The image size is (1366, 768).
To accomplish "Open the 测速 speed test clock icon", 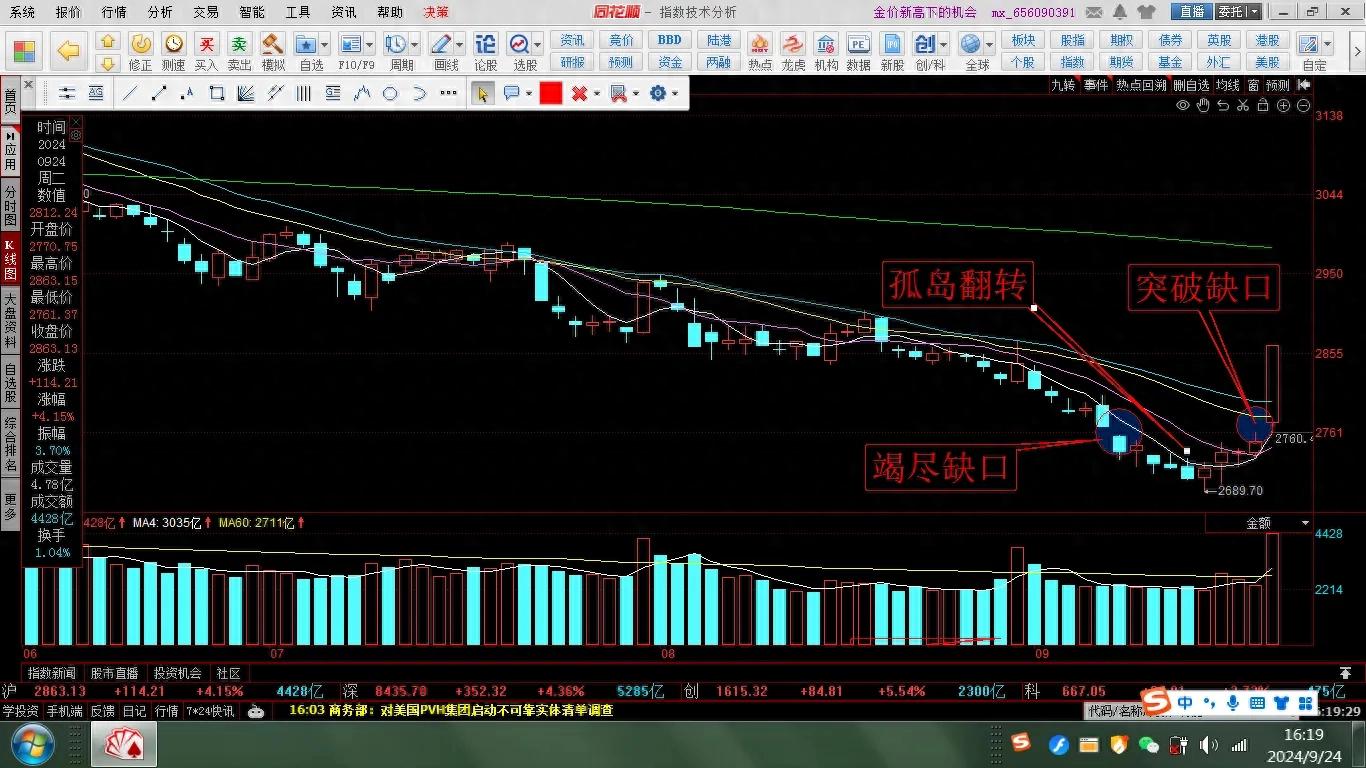I will pos(174,52).
